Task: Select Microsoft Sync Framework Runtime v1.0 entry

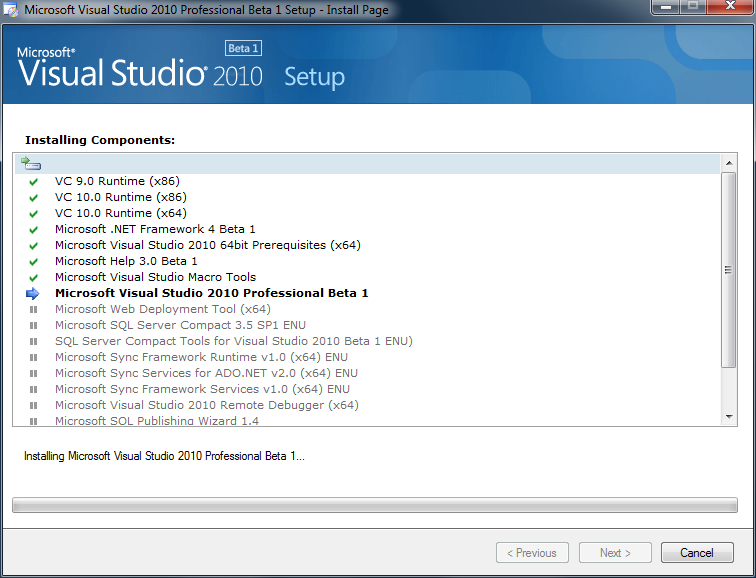Action: pyautogui.click(x=201, y=357)
